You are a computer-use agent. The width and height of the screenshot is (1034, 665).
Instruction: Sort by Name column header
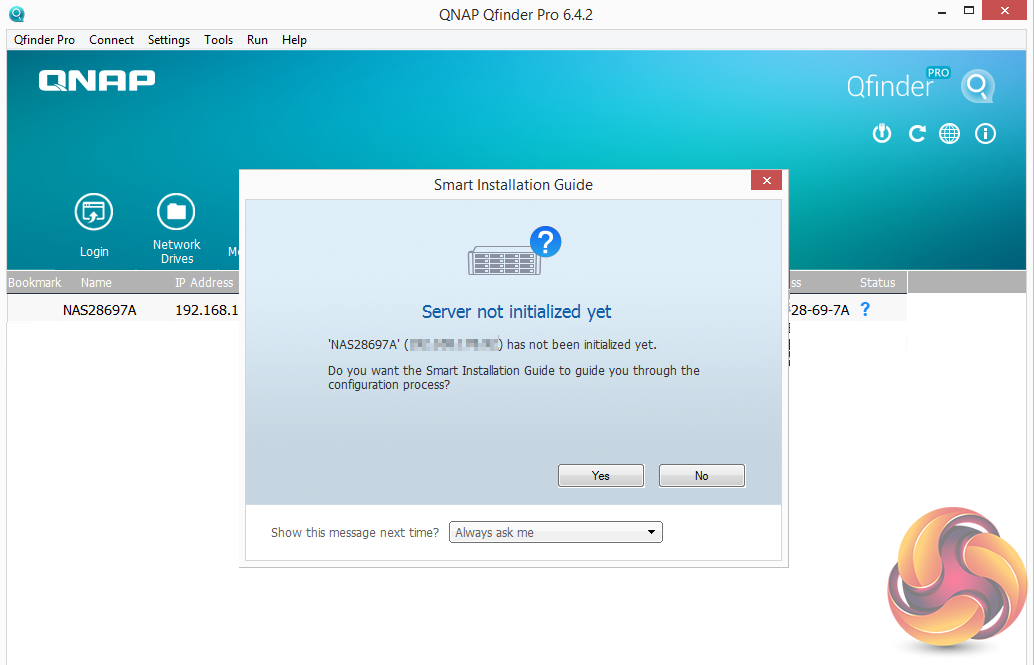[96, 282]
